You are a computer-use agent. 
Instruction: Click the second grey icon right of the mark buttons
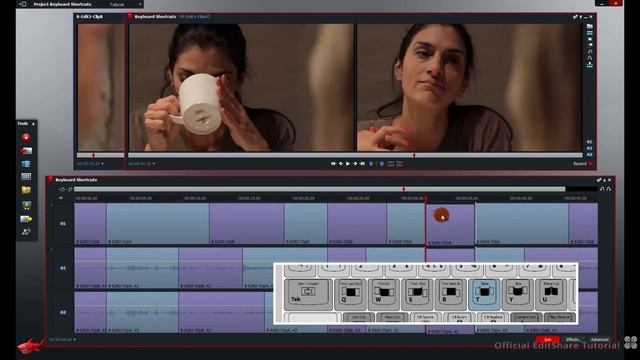400,164
